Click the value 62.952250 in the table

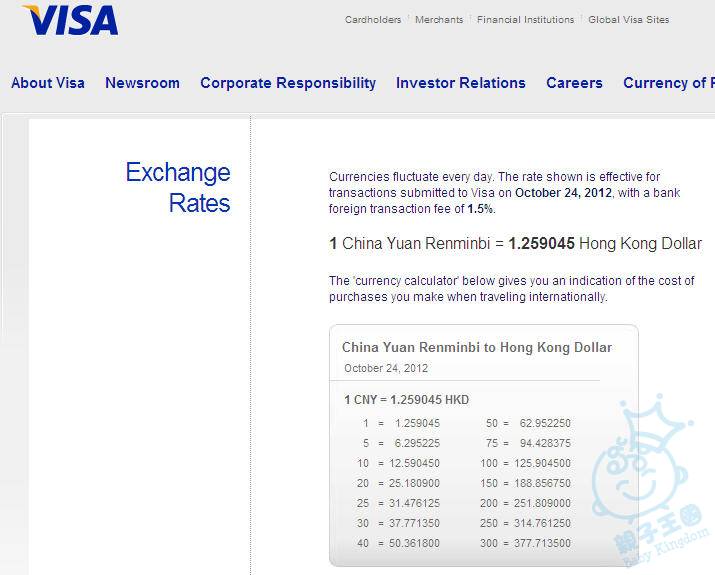pos(545,423)
